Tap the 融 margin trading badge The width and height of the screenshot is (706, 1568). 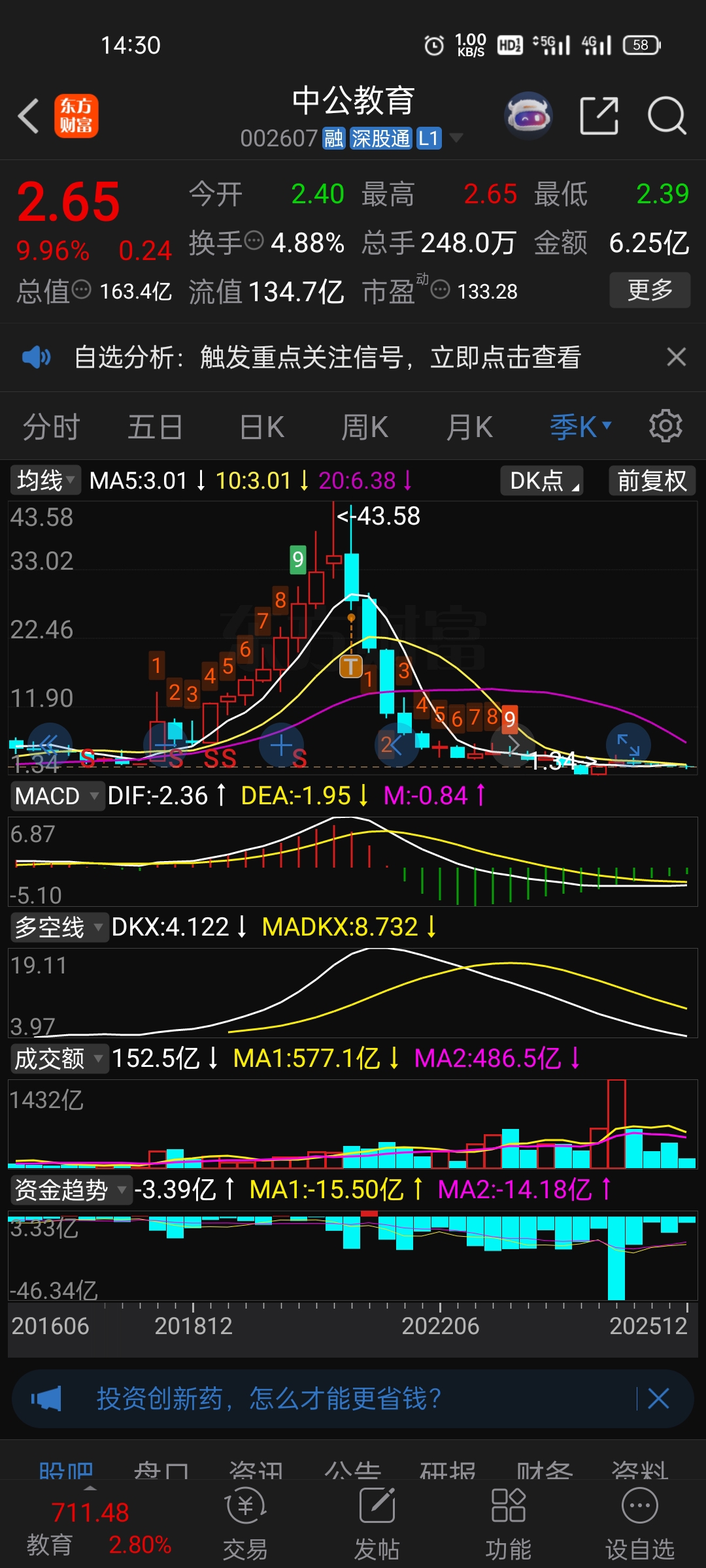click(x=333, y=139)
